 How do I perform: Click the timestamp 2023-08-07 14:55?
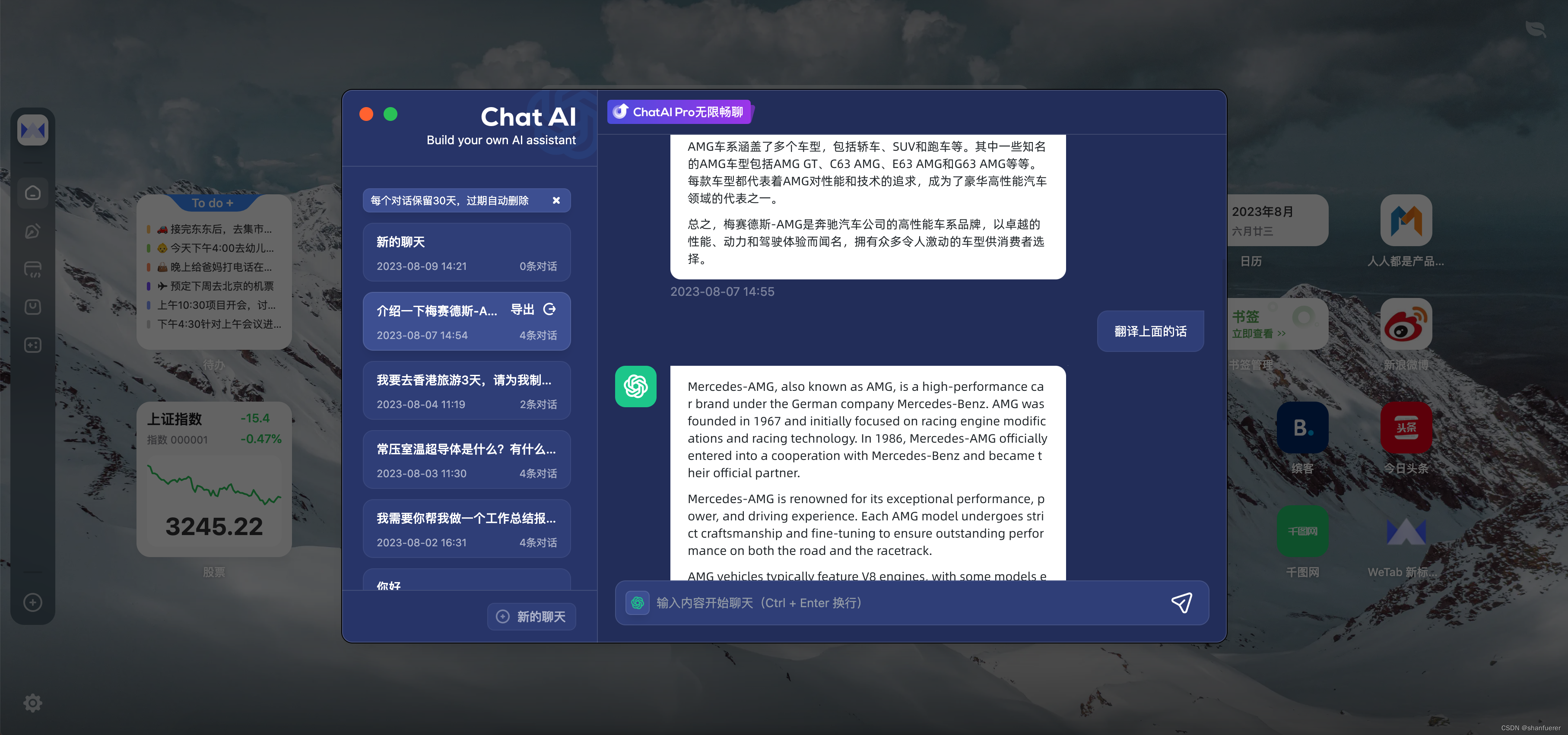click(722, 291)
